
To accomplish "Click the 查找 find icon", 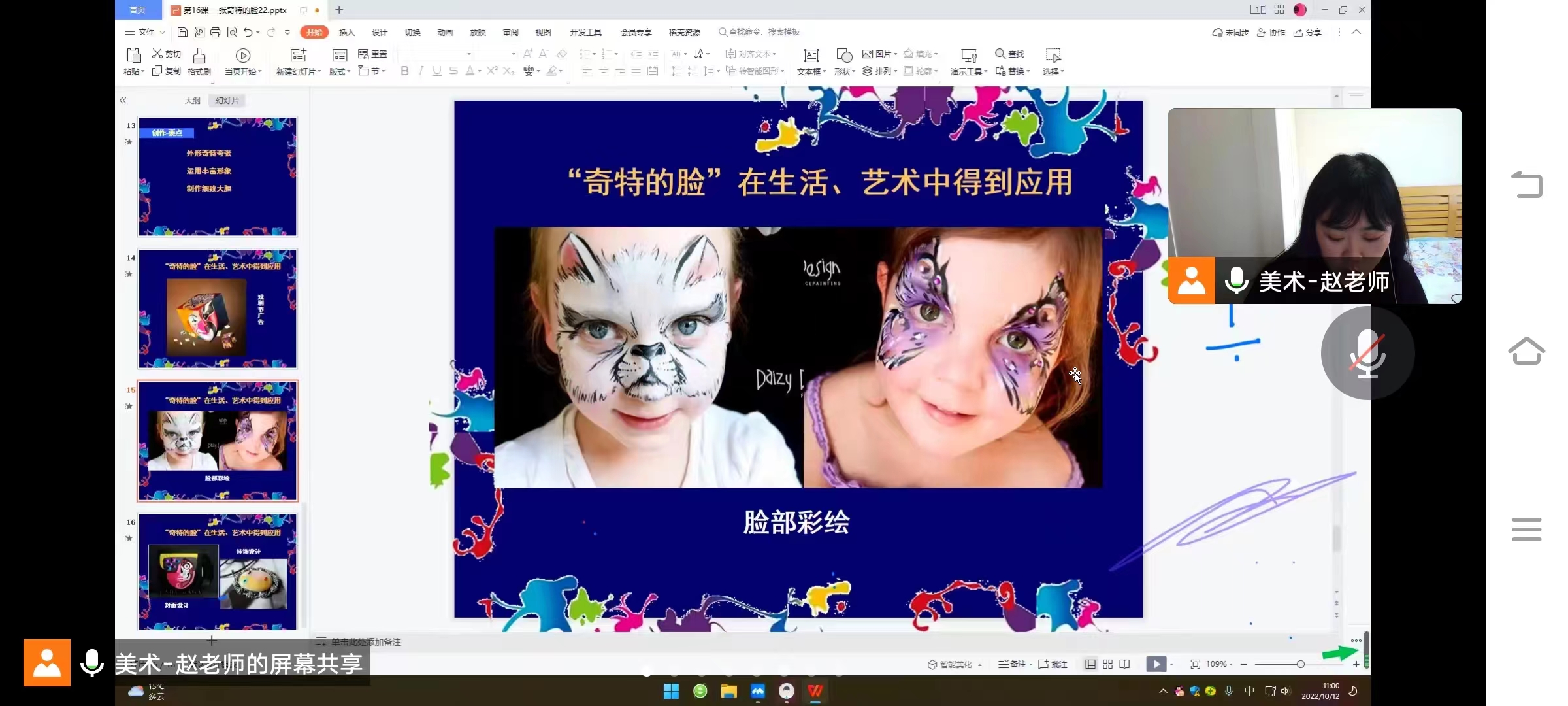I will (1000, 54).
